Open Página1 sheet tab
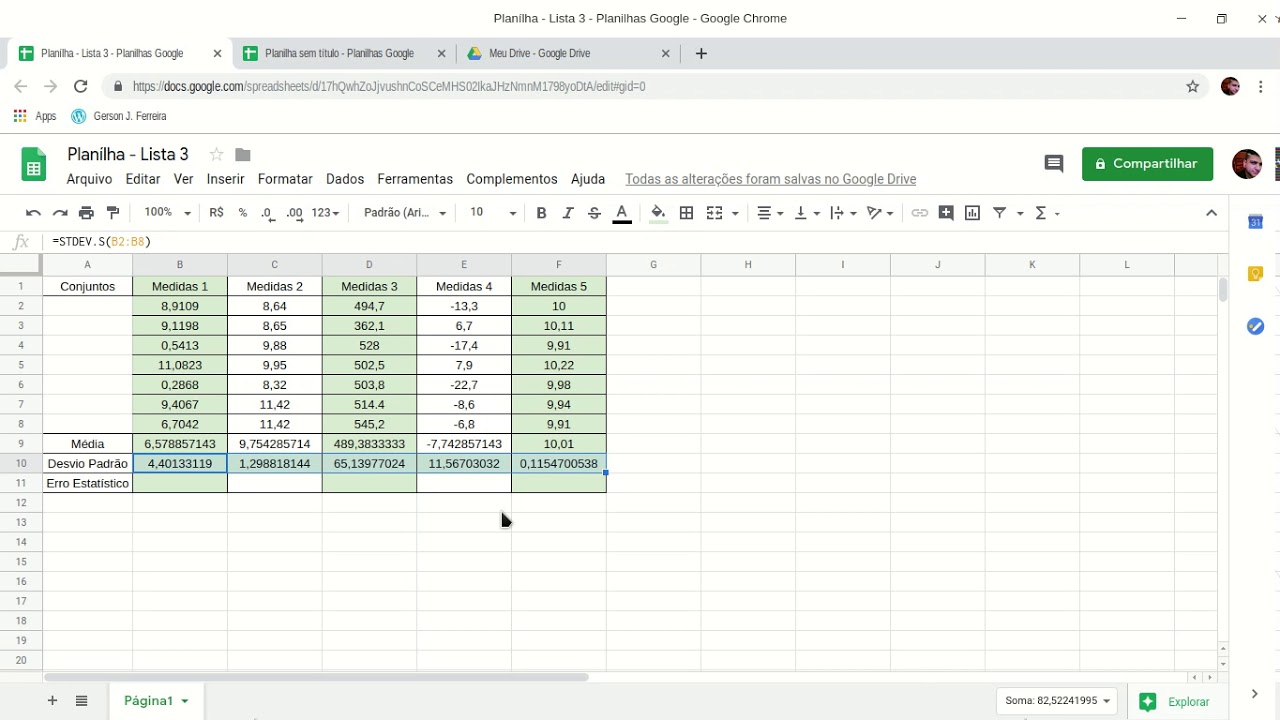The image size is (1280, 720). [155, 701]
